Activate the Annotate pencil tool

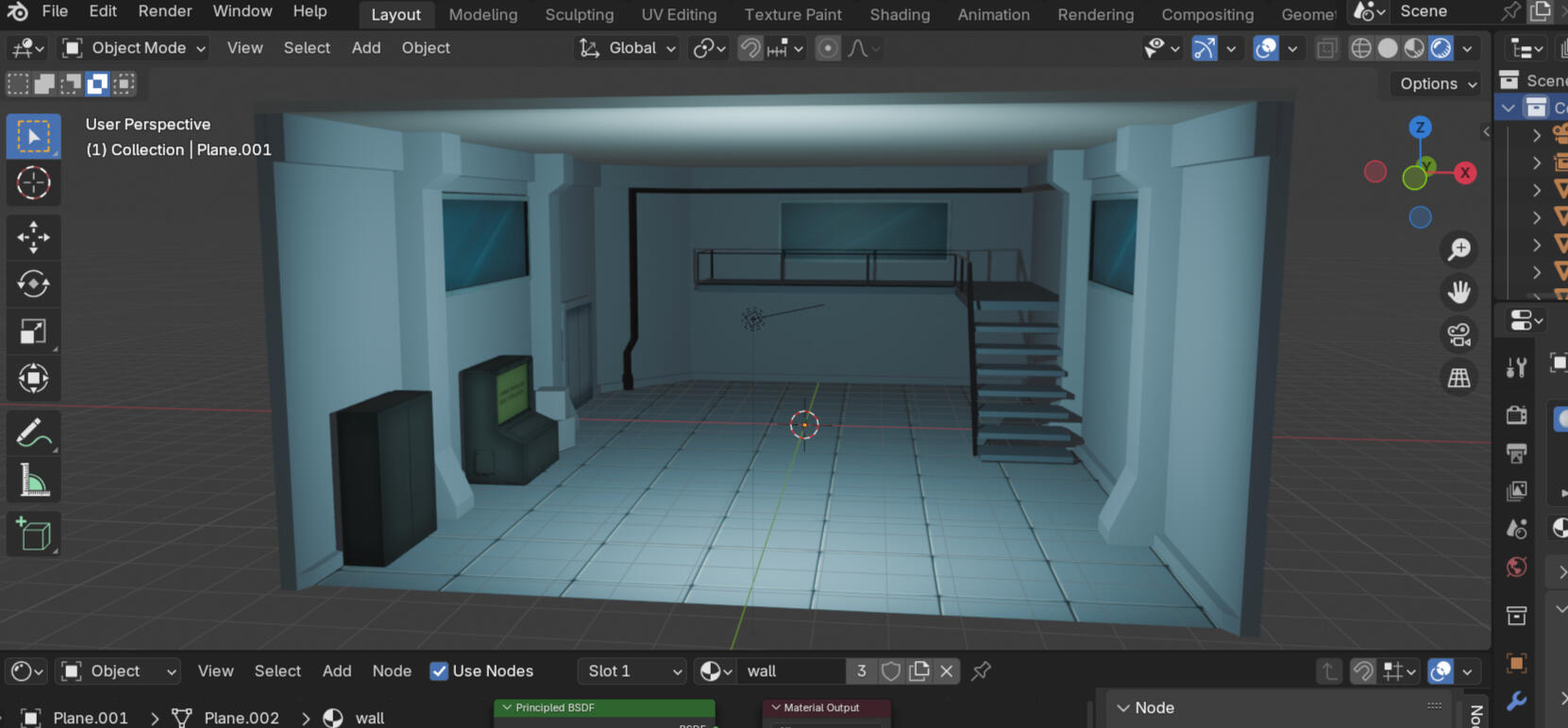33,434
